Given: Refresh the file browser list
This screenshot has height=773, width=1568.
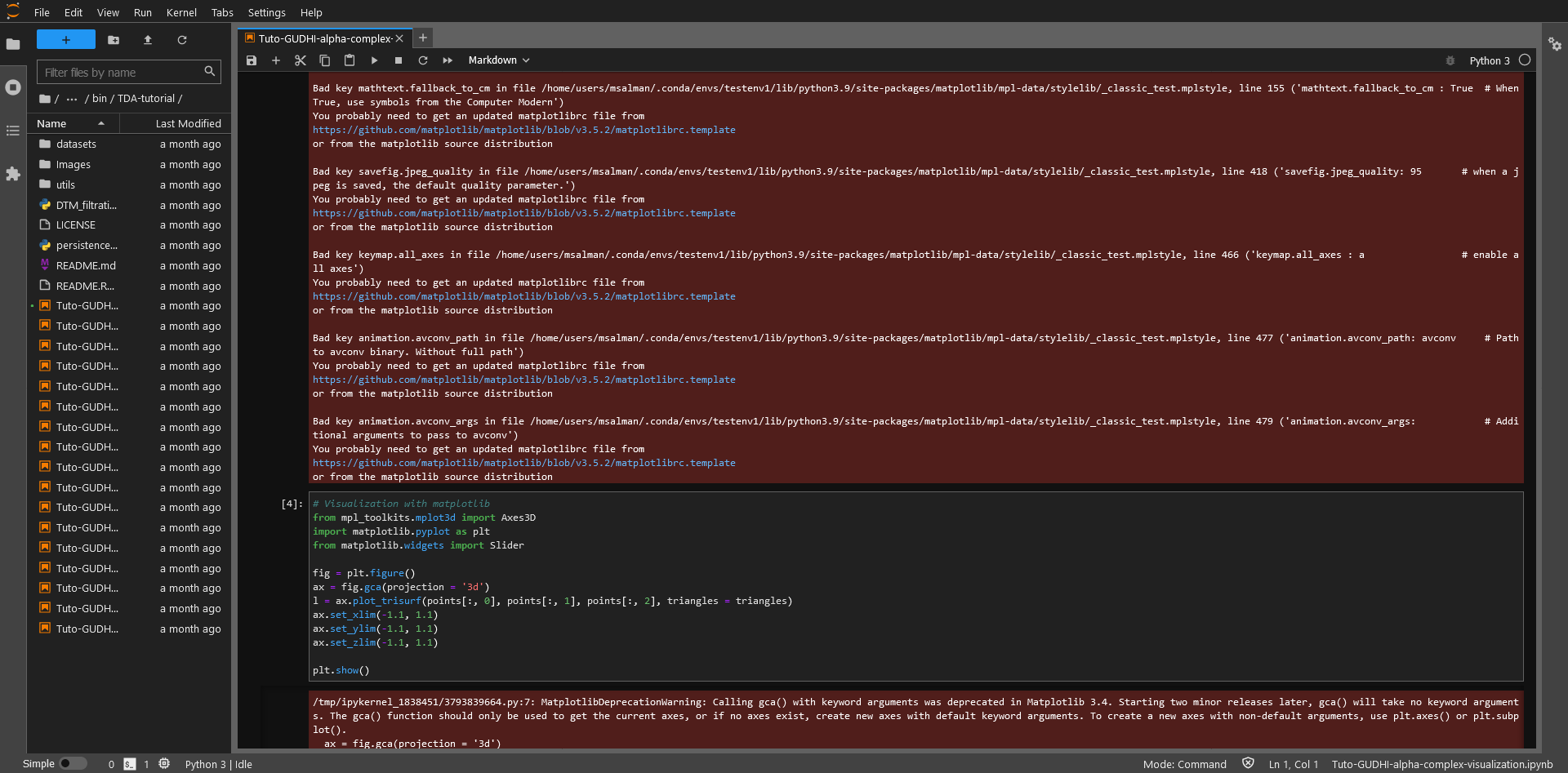Looking at the screenshot, I should tap(182, 40).
